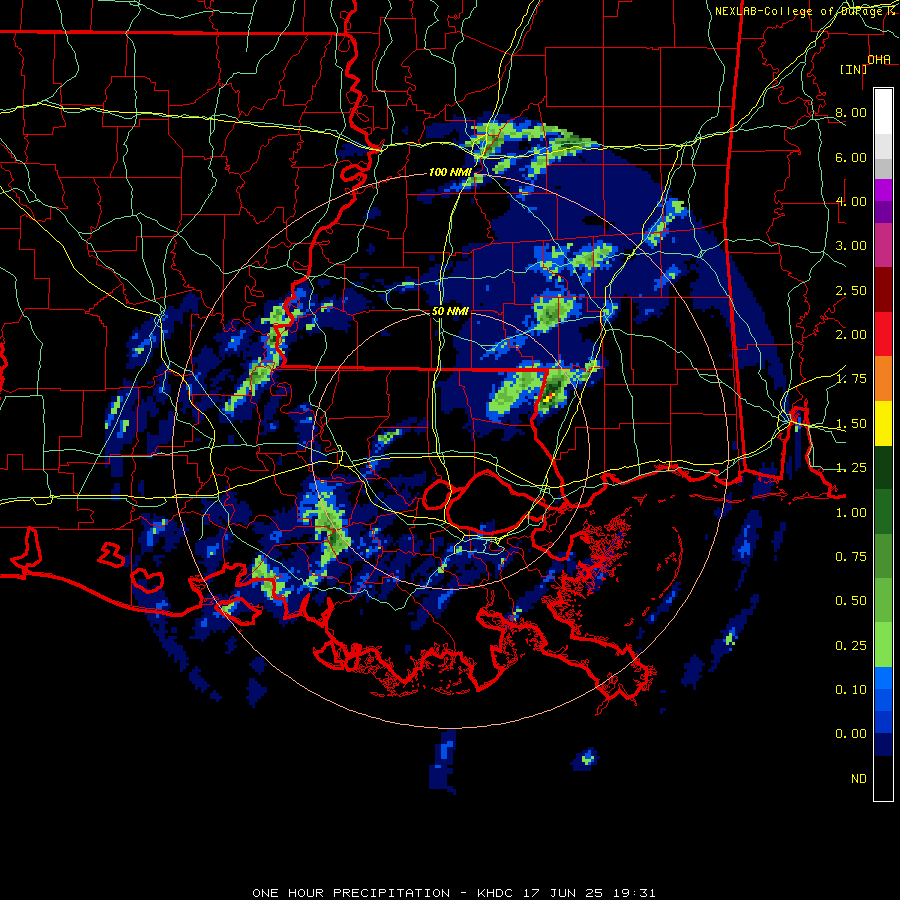Click the 0.25 legend value

click(x=851, y=646)
